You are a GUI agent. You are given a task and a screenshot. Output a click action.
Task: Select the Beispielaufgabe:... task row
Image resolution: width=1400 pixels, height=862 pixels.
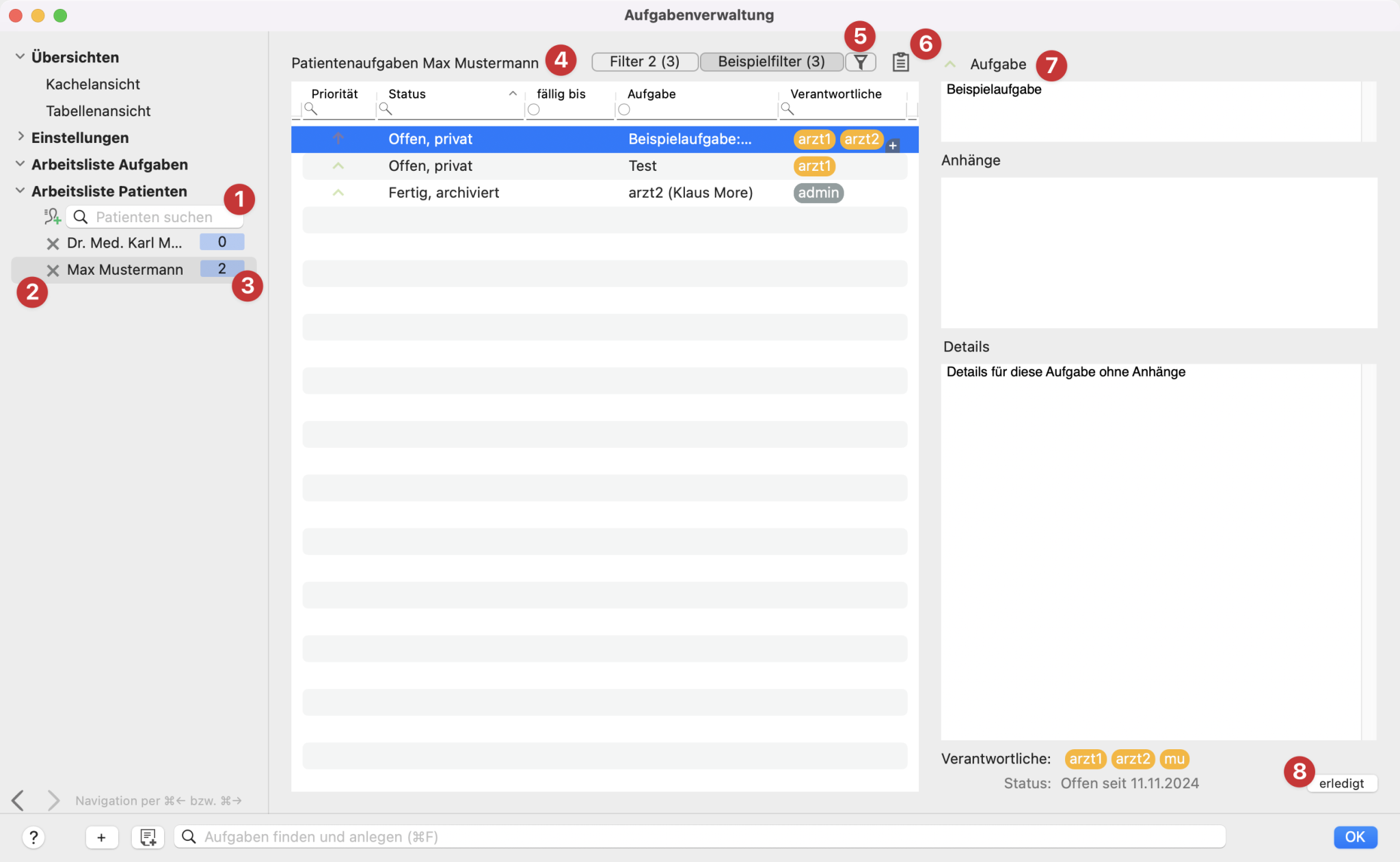(604, 139)
